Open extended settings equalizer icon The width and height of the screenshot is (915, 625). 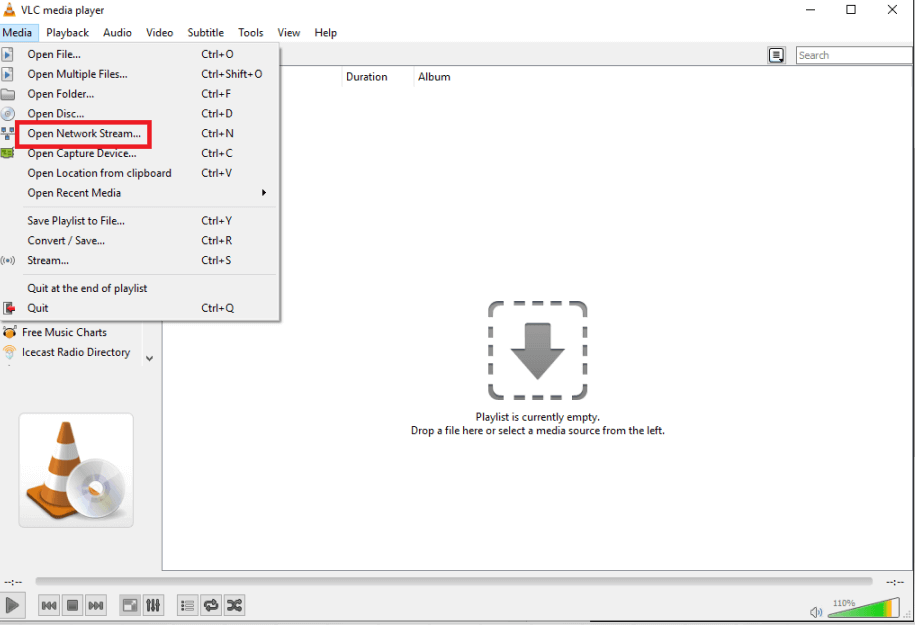pos(153,605)
